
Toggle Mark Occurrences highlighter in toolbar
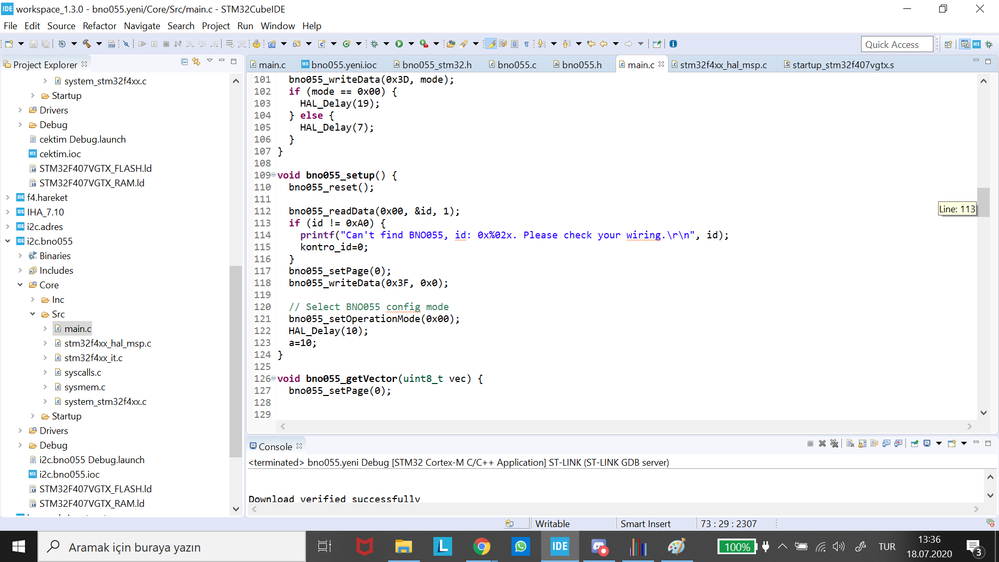click(491, 44)
